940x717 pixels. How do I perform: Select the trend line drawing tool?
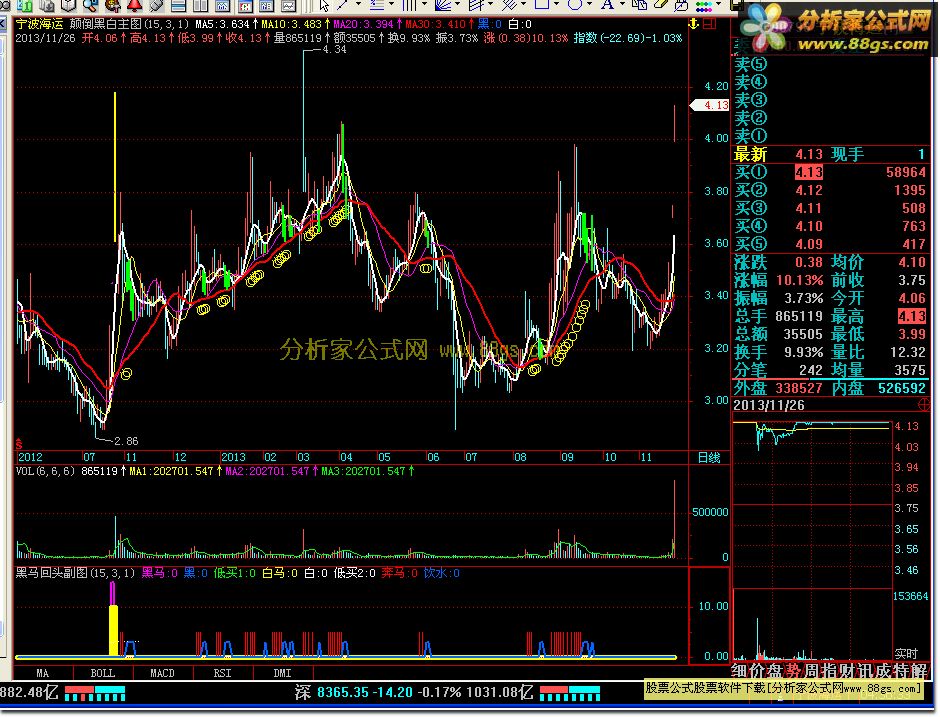[344, 5]
